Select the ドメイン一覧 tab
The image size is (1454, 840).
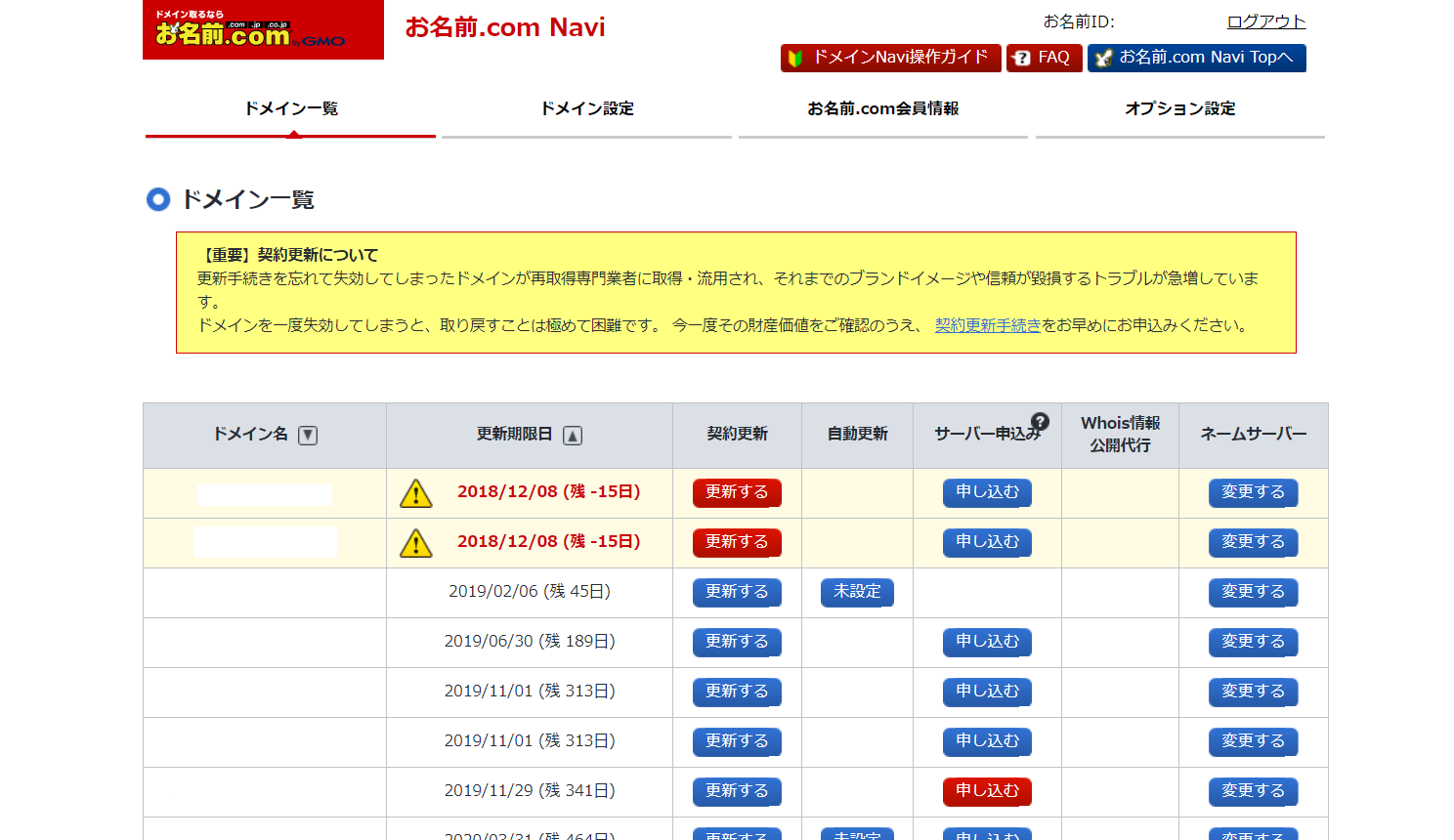291,109
